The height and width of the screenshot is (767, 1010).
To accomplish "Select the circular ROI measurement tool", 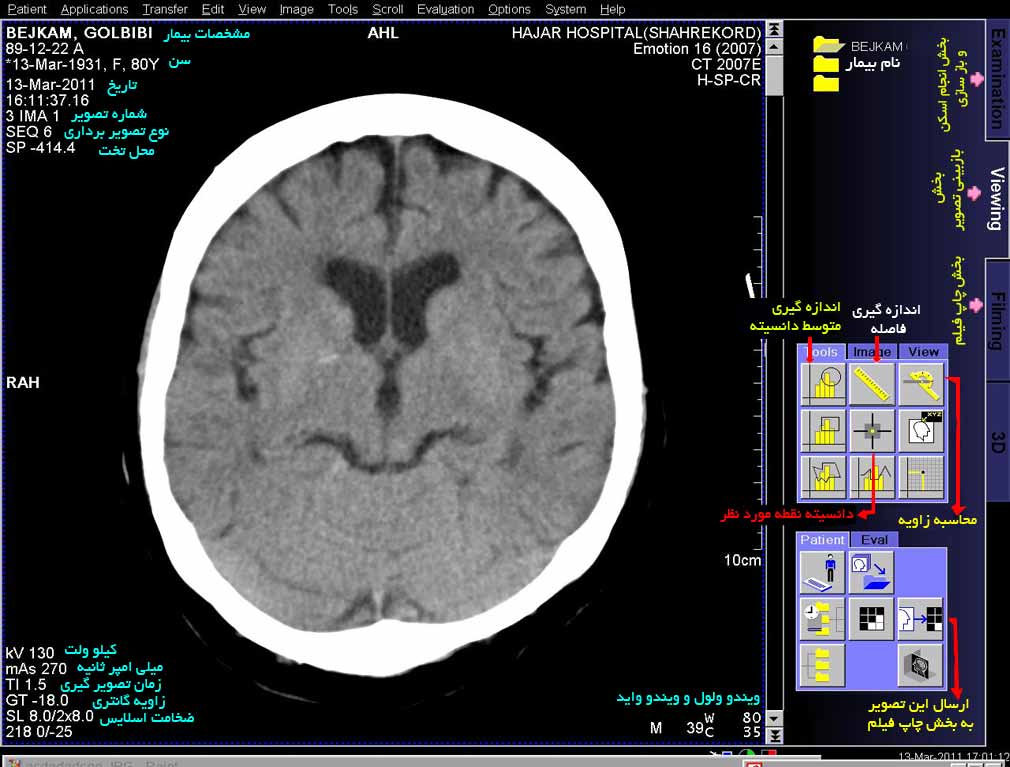I will tap(823, 384).
